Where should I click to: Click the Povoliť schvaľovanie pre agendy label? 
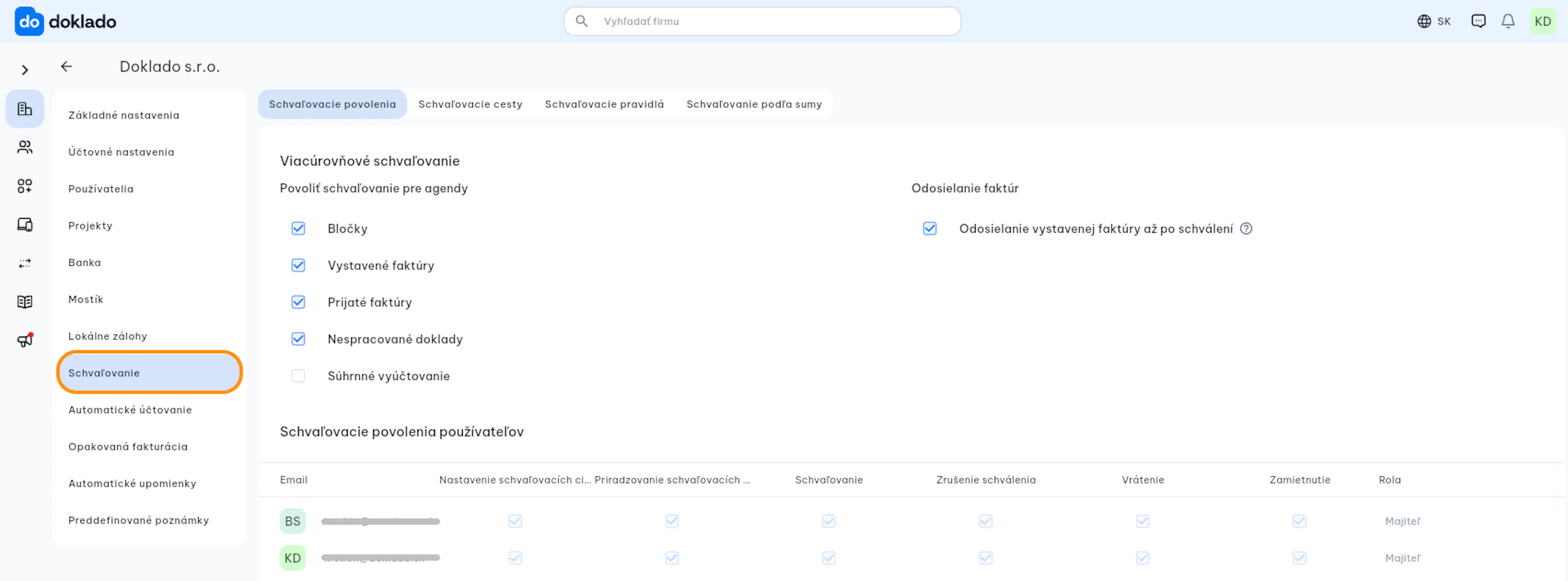[x=374, y=189]
